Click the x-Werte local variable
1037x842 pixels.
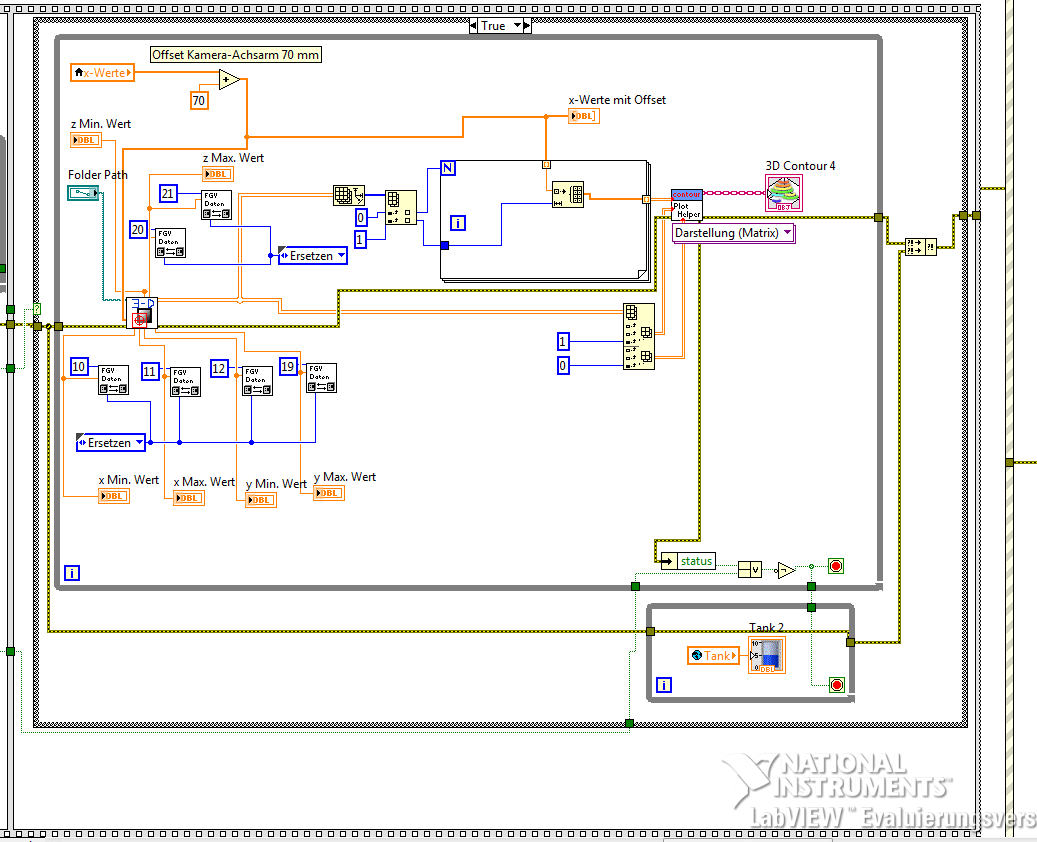[103, 73]
